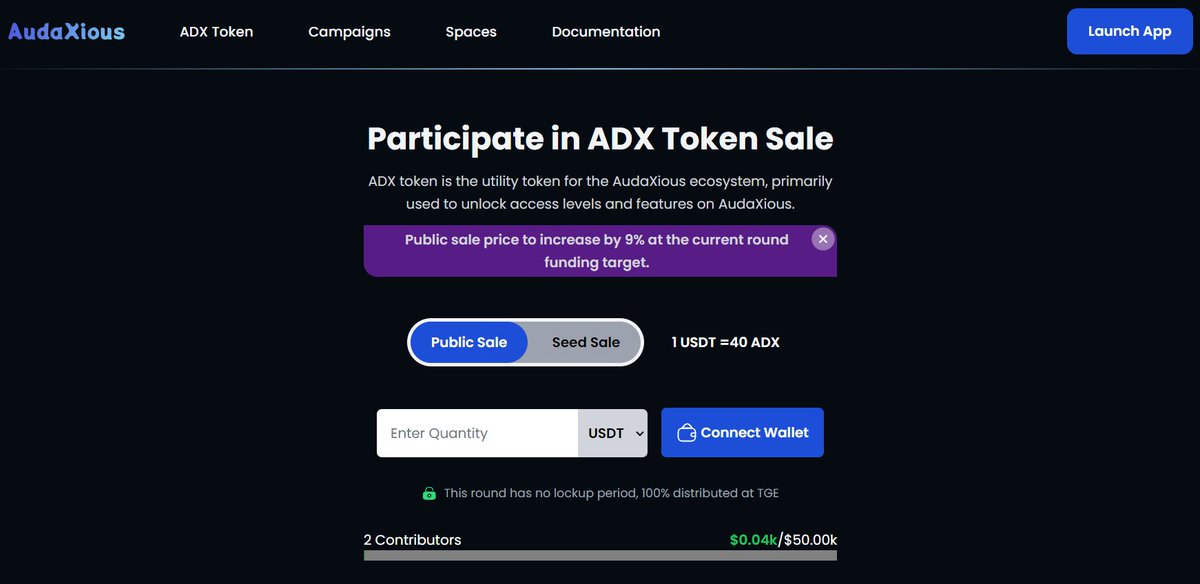The height and width of the screenshot is (584, 1200).
Task: Open the Campaigns nav item
Action: click(349, 31)
